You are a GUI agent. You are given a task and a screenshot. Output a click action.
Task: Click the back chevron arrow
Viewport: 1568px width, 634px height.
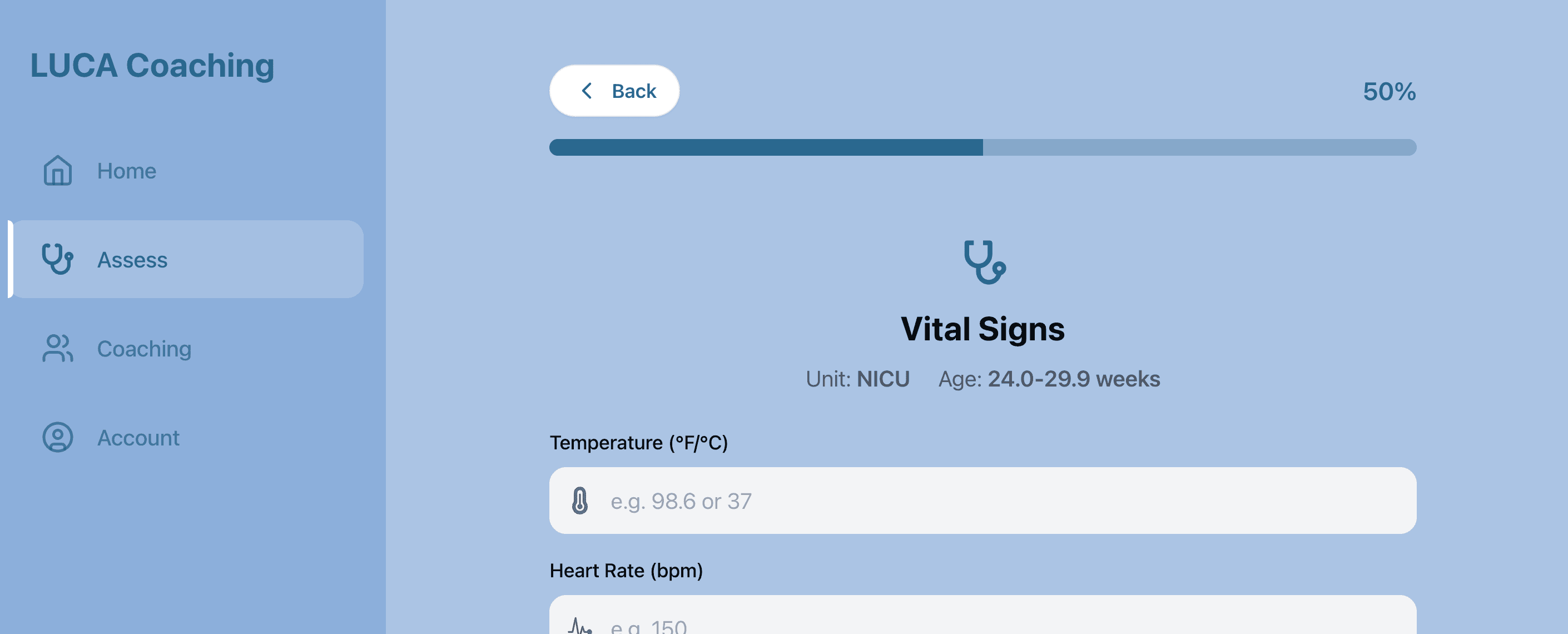coord(587,90)
